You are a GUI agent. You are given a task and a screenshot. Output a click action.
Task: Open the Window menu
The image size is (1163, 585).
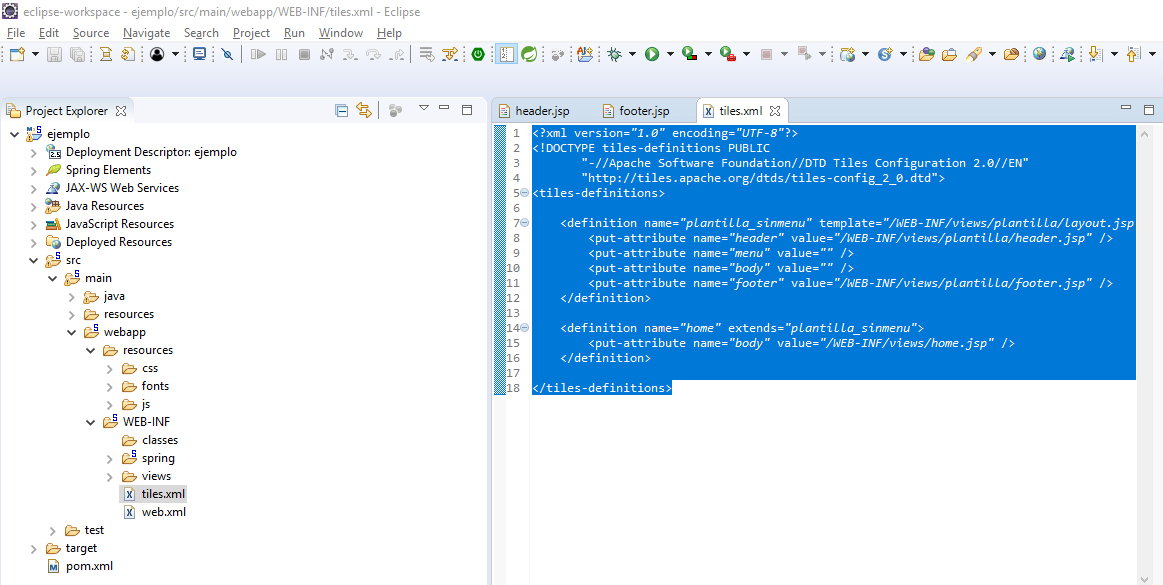[x=340, y=33]
